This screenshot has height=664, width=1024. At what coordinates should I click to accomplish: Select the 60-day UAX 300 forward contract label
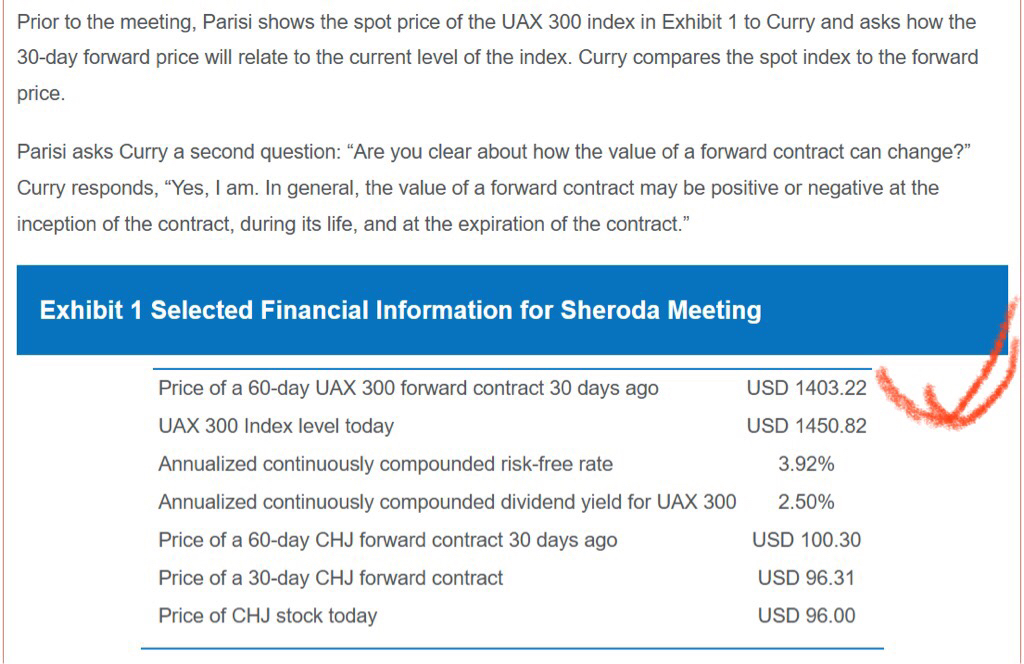[408, 388]
